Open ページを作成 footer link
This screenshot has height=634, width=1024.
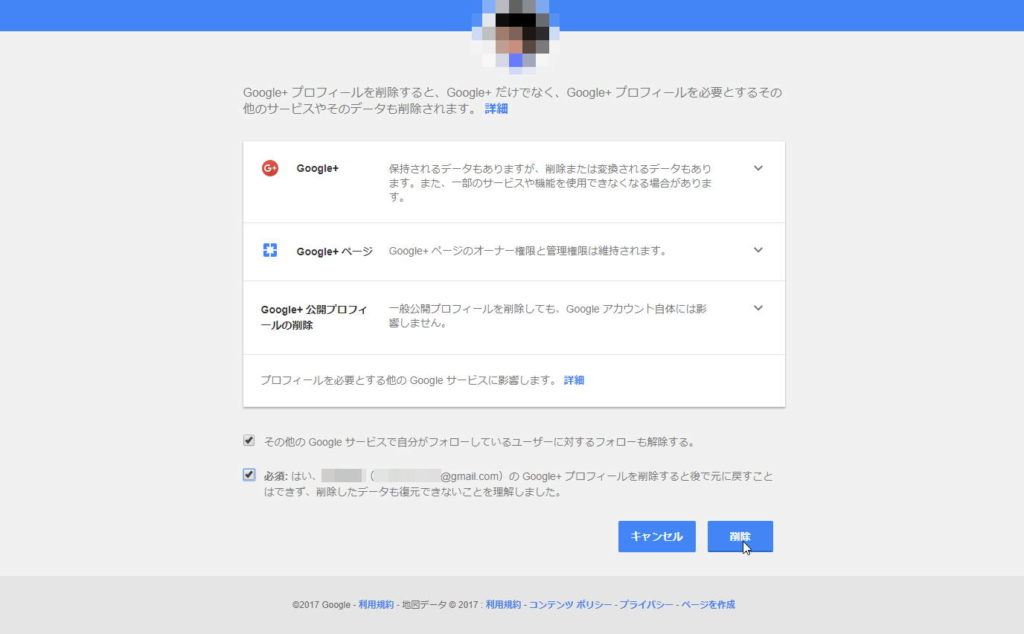tap(708, 605)
